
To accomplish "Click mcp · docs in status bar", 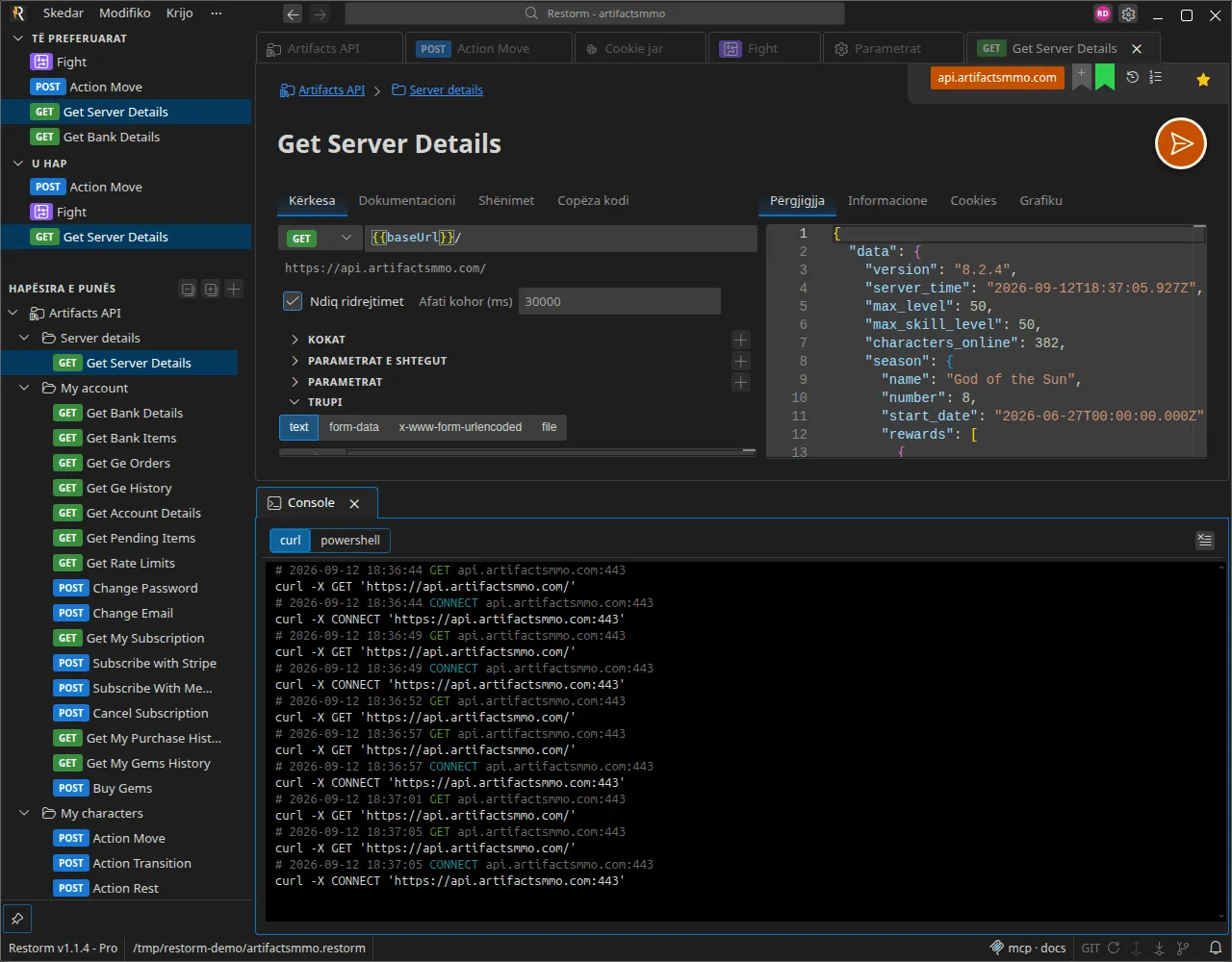I will (x=1029, y=948).
